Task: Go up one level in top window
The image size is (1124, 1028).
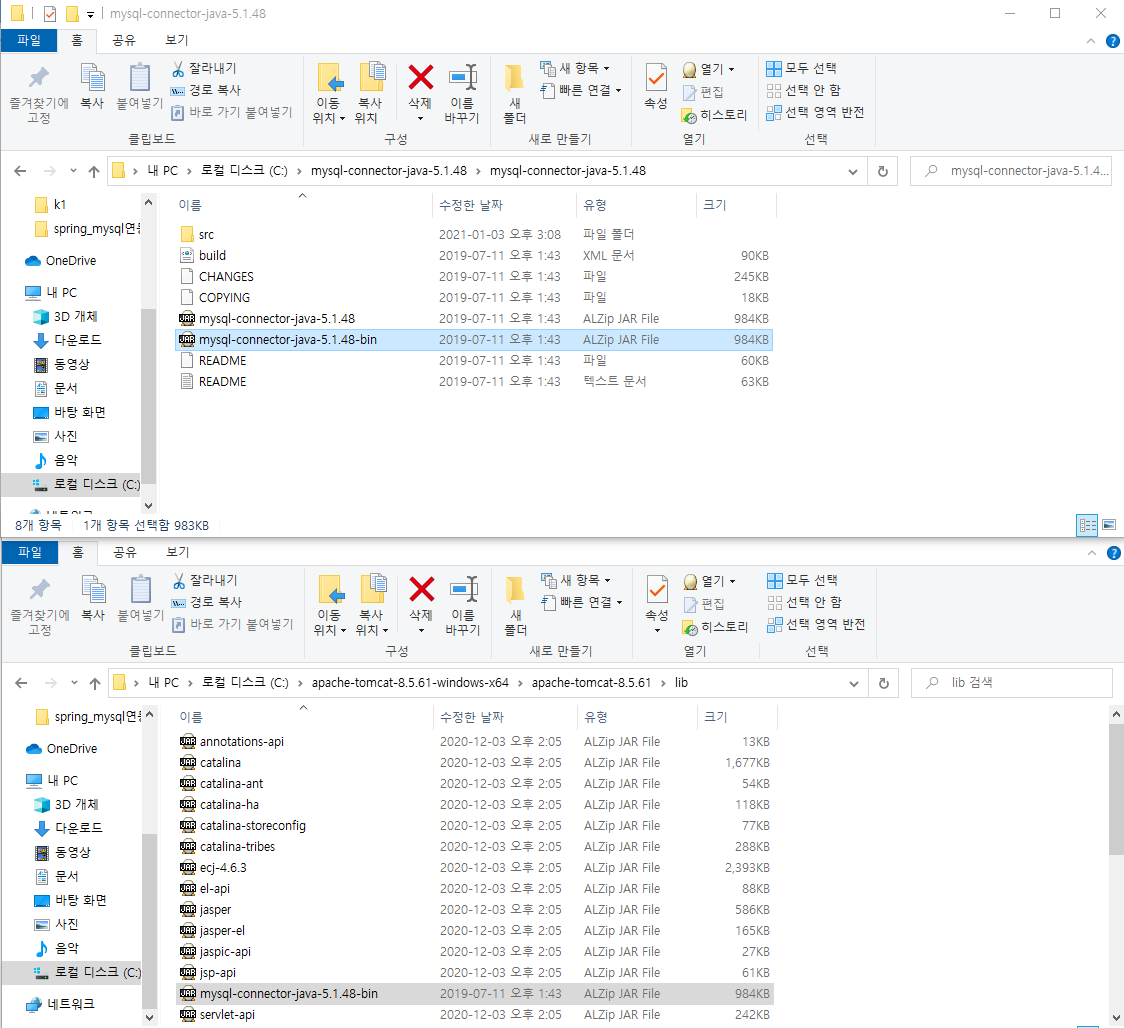Action: click(94, 171)
